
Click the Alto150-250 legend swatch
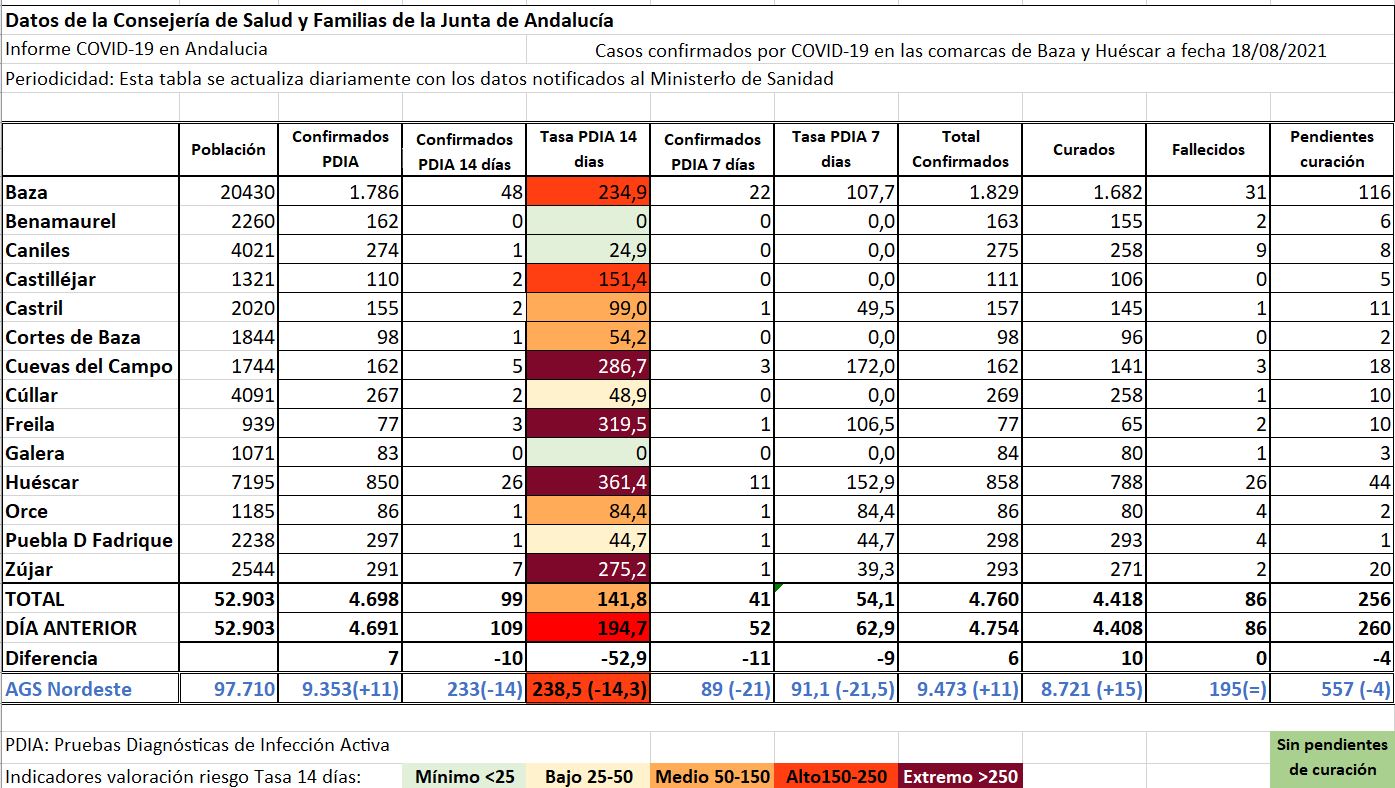[x=836, y=776]
